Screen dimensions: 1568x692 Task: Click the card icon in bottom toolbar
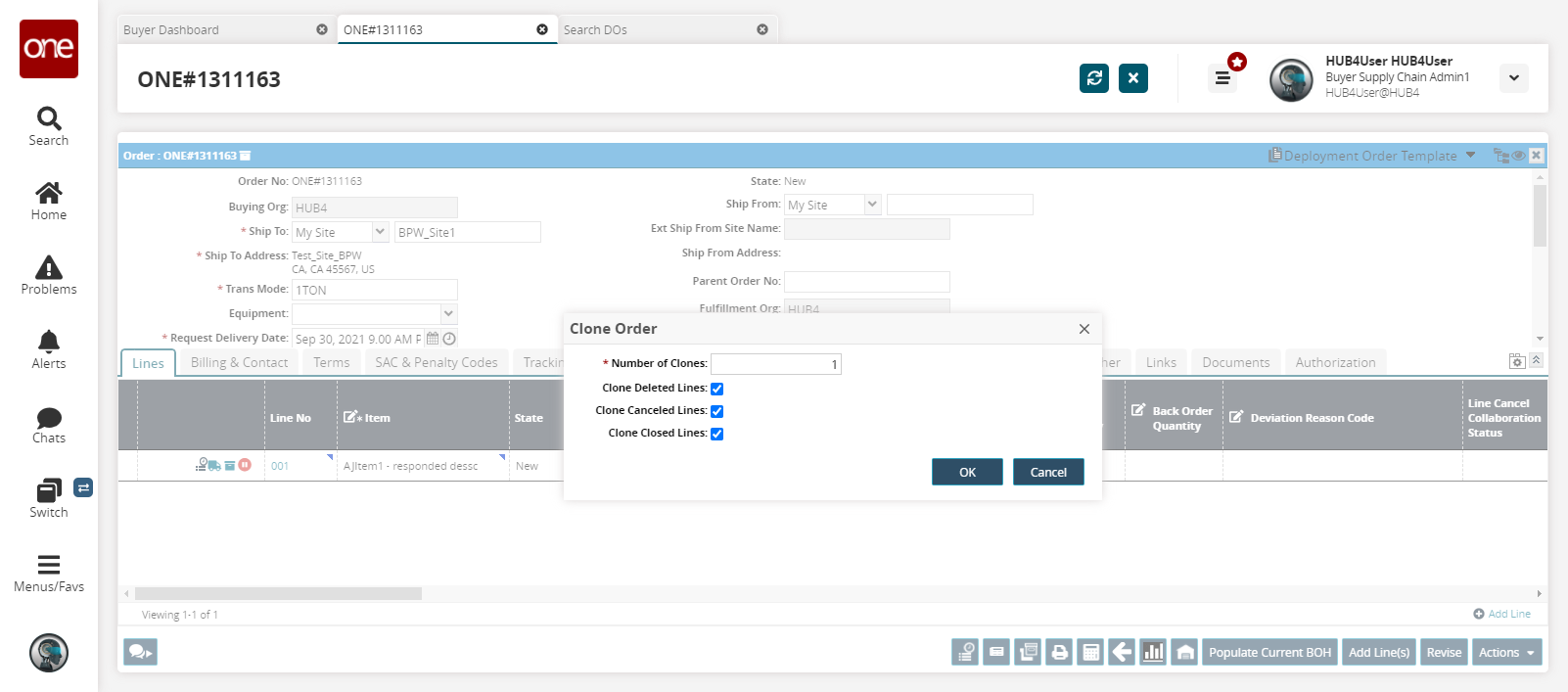tap(996, 652)
